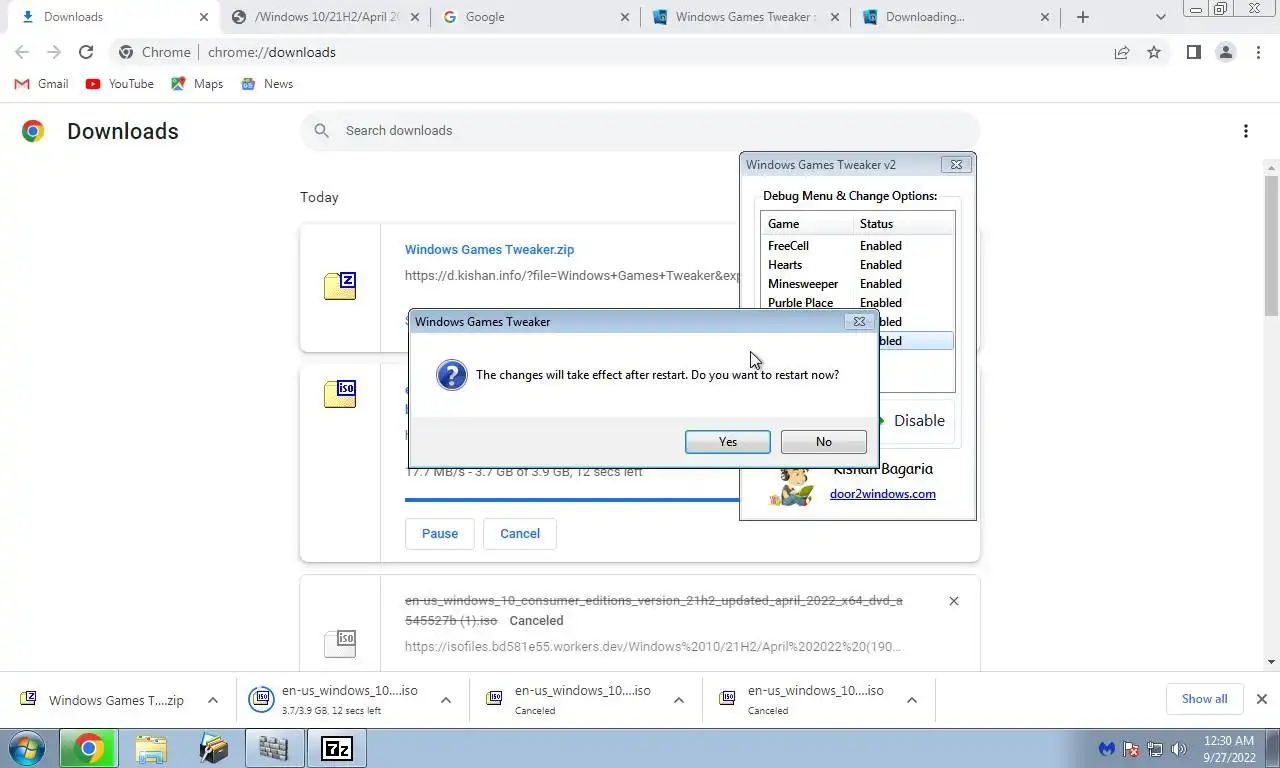The image size is (1280, 768).
Task: Cancel the ISO download
Action: pos(520,533)
